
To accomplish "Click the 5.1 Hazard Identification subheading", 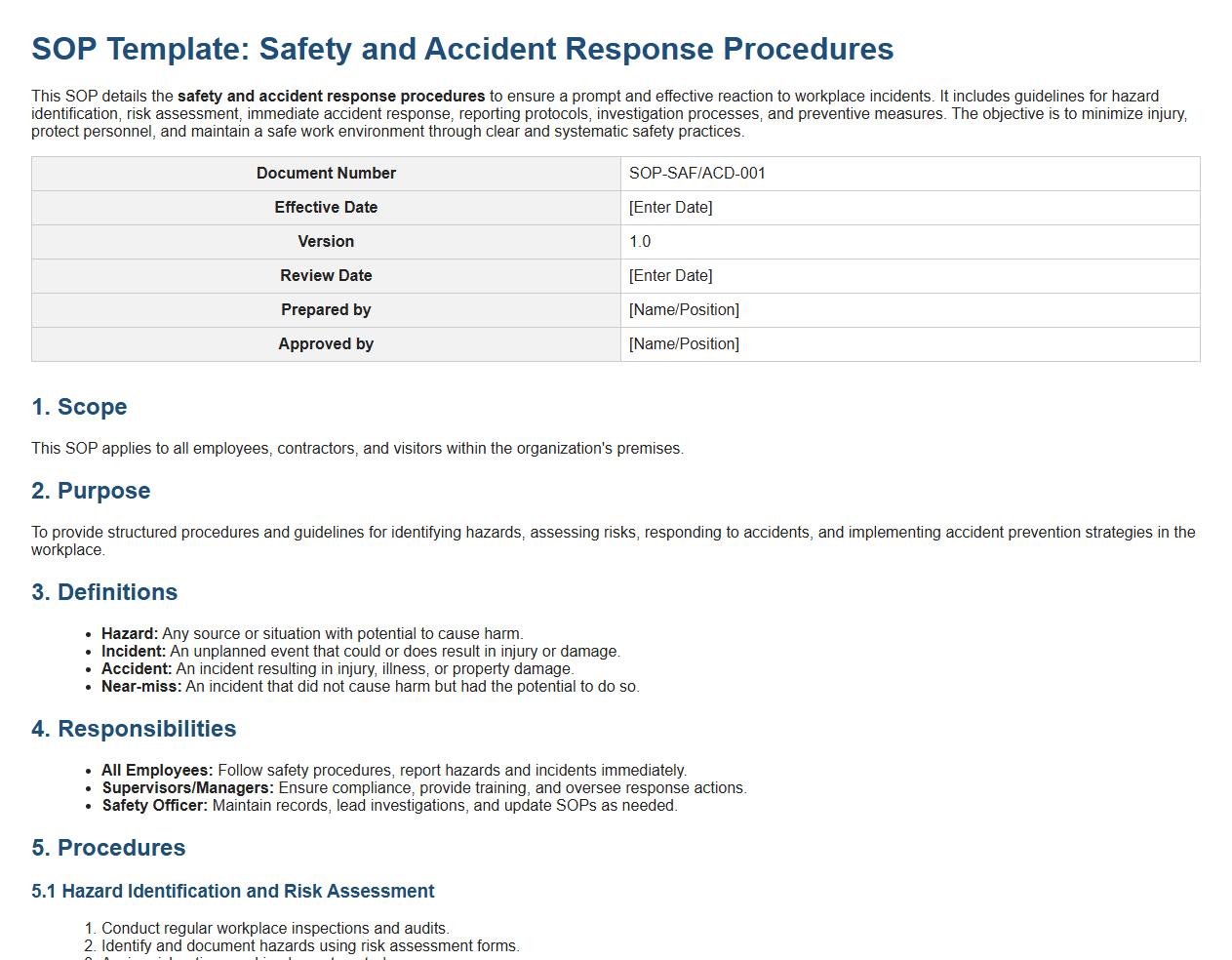I will pyautogui.click(x=232, y=892).
